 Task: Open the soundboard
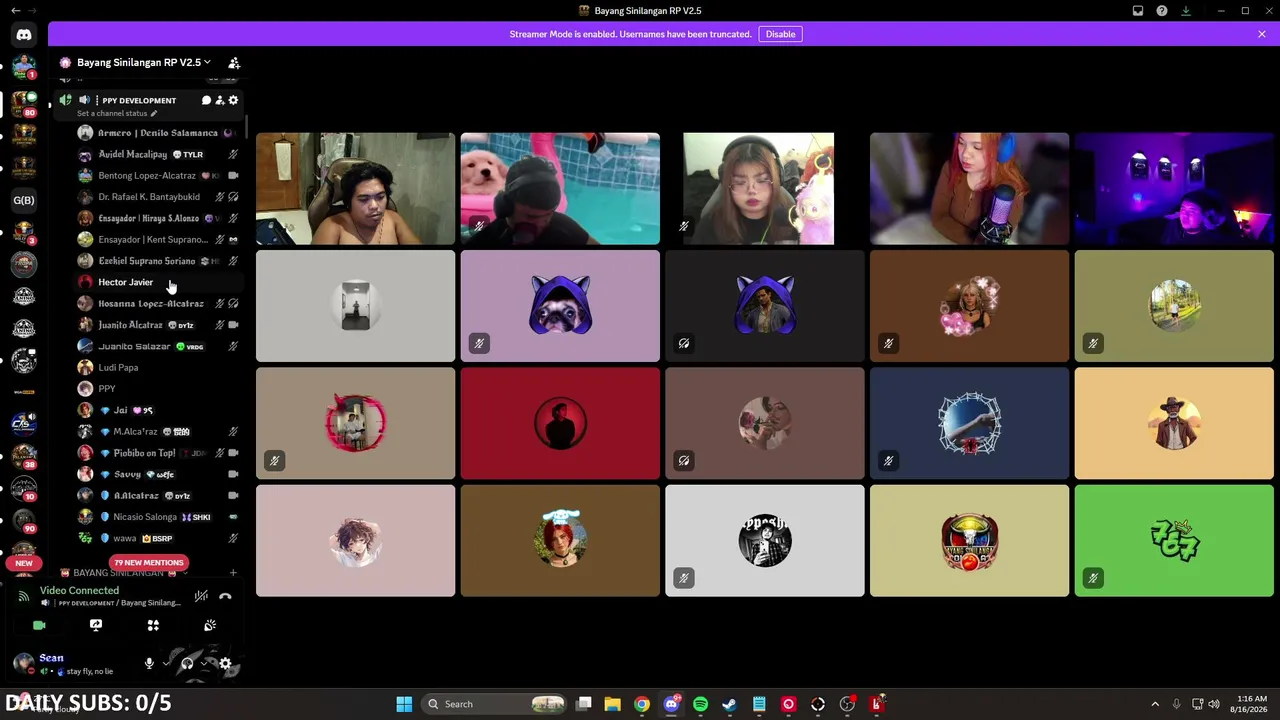pos(210,625)
